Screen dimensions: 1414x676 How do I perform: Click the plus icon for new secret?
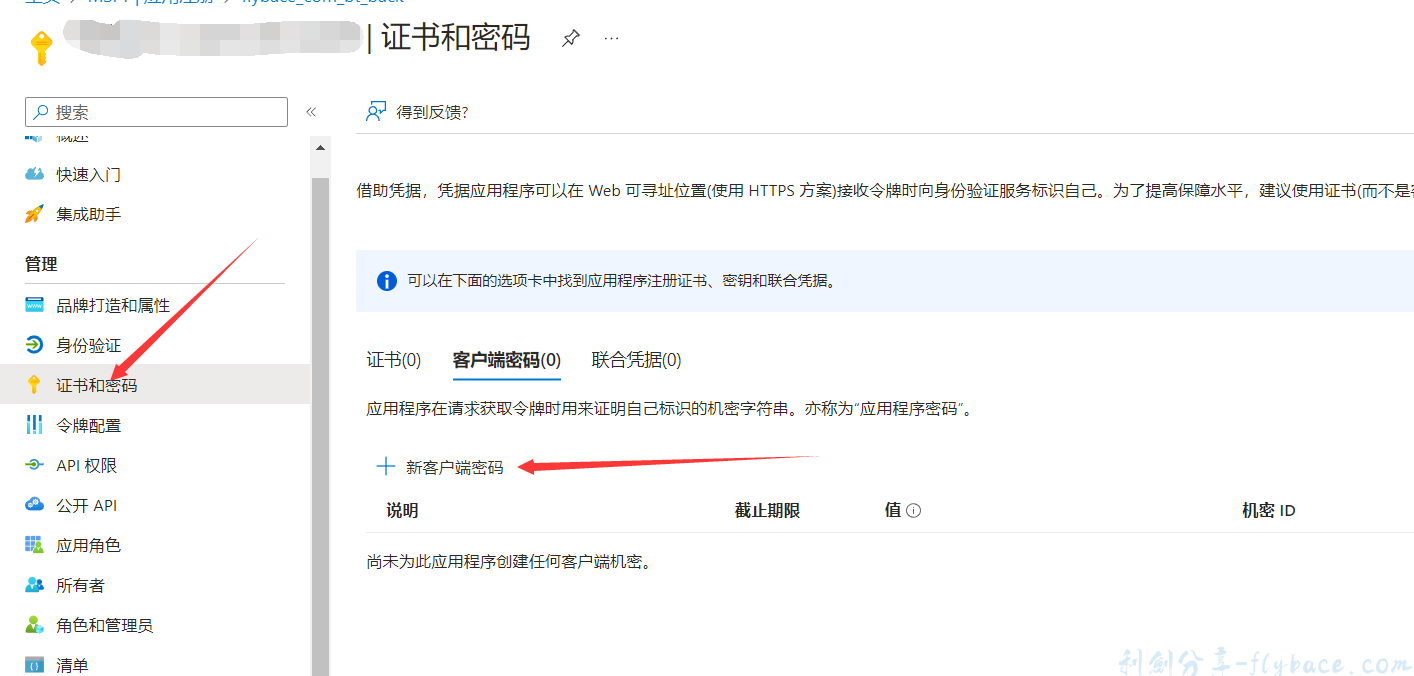[385, 466]
